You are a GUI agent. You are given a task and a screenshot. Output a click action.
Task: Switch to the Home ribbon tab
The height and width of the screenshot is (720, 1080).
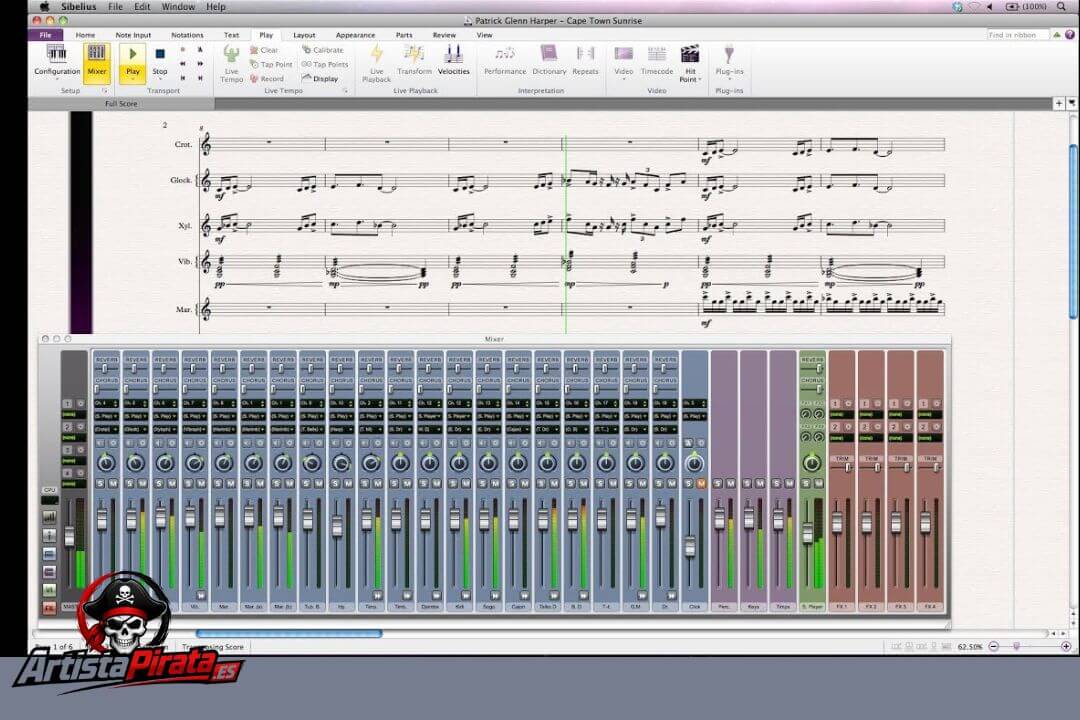[85, 35]
